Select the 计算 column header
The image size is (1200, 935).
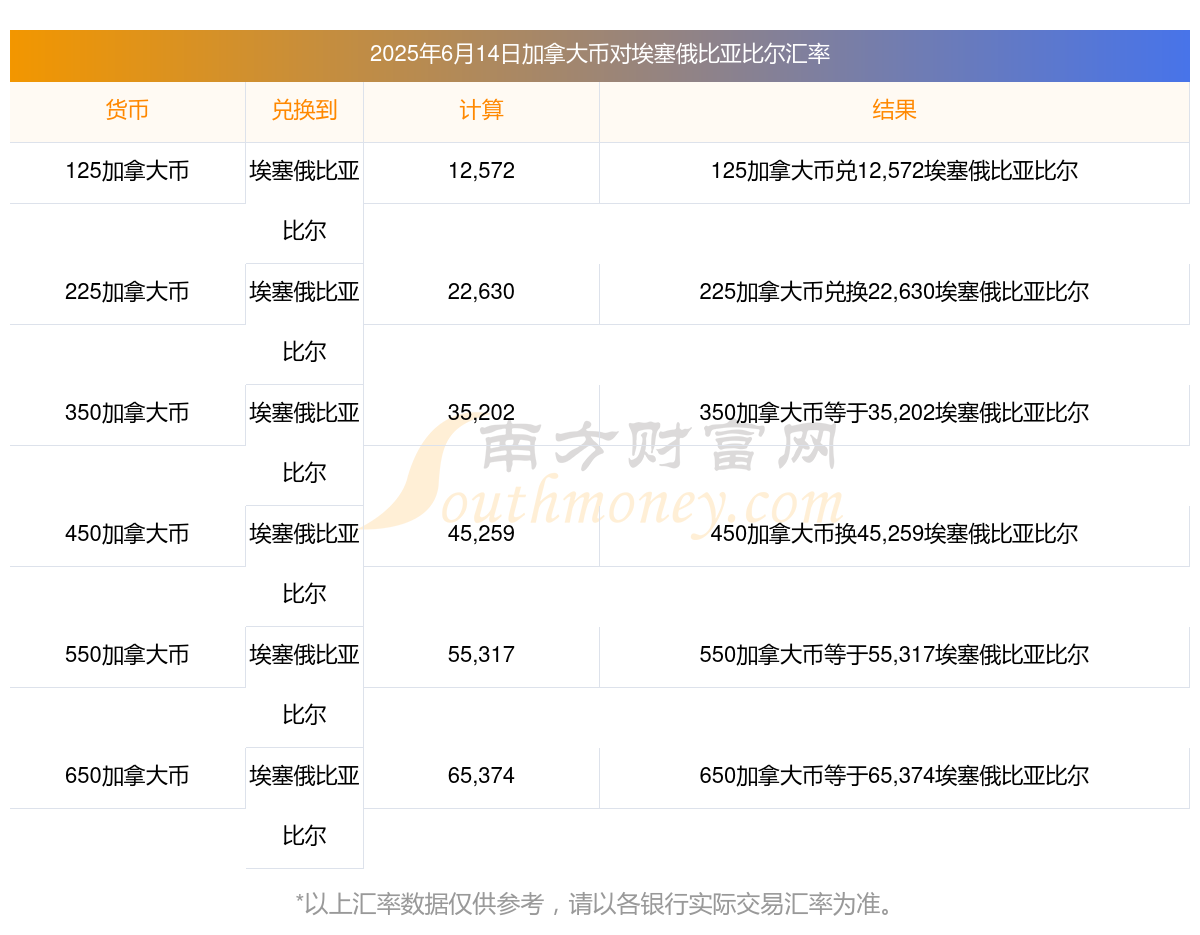[481, 110]
